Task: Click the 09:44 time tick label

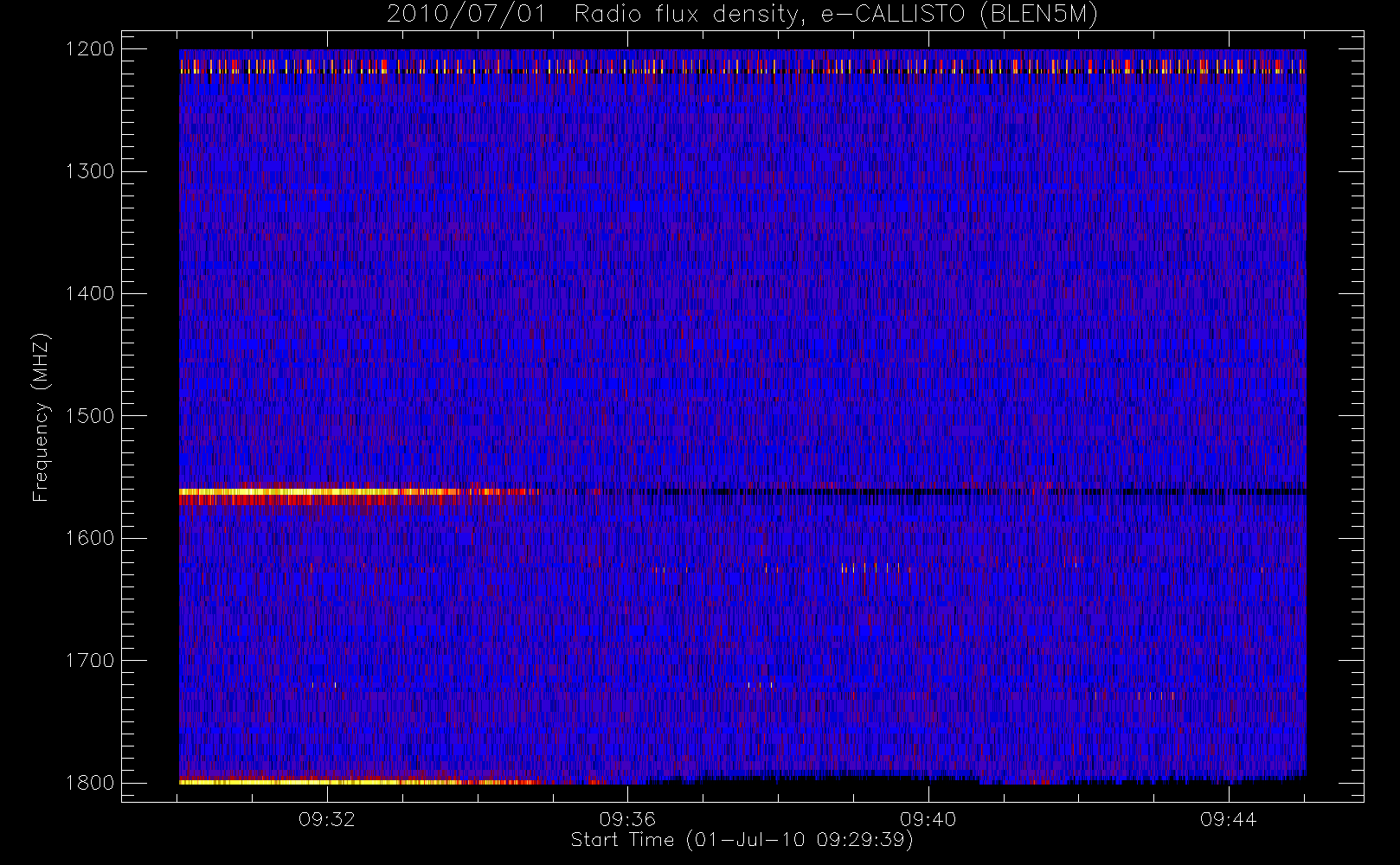Action: pos(1229,819)
